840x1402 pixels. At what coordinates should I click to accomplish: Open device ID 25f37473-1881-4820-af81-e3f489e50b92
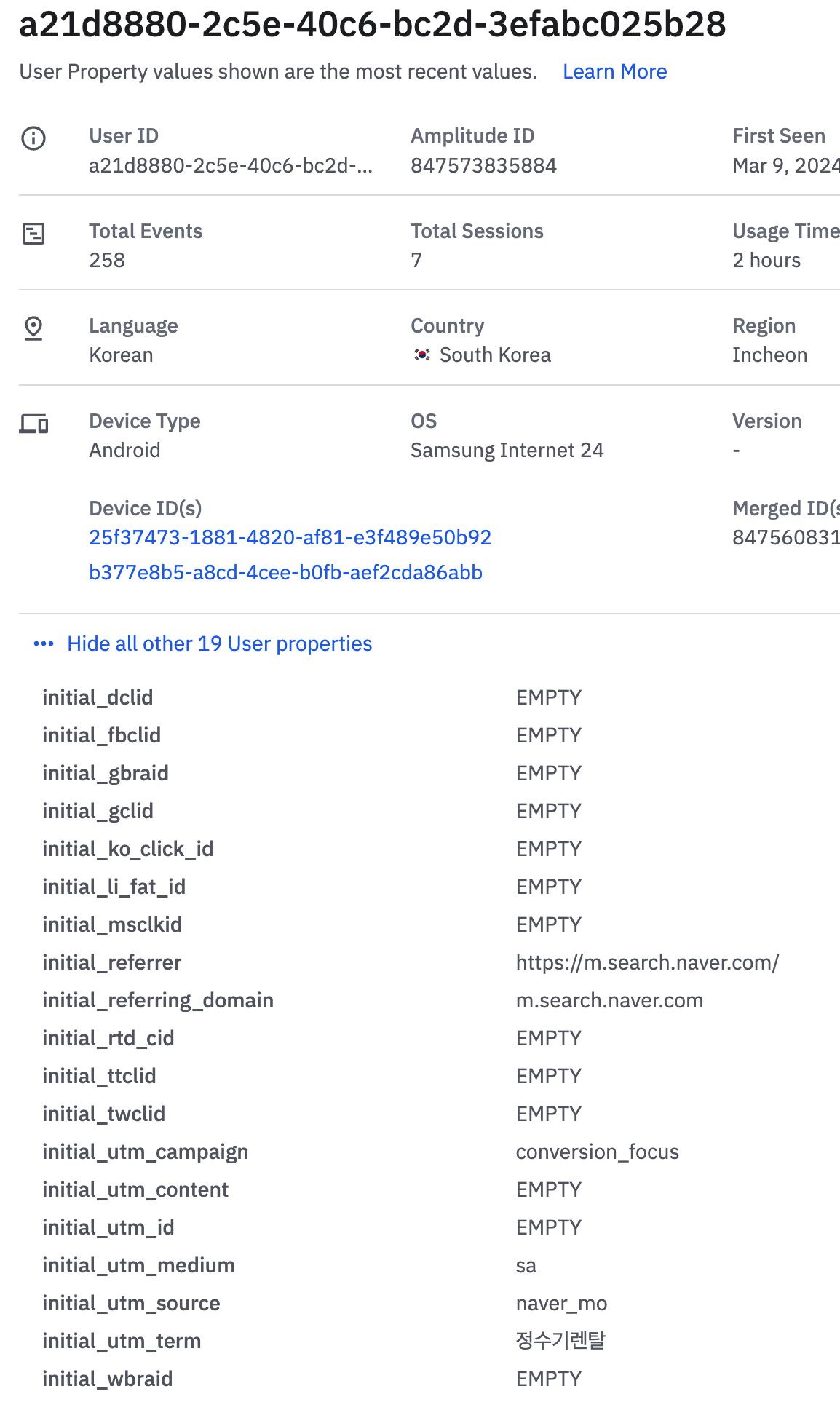[290, 538]
